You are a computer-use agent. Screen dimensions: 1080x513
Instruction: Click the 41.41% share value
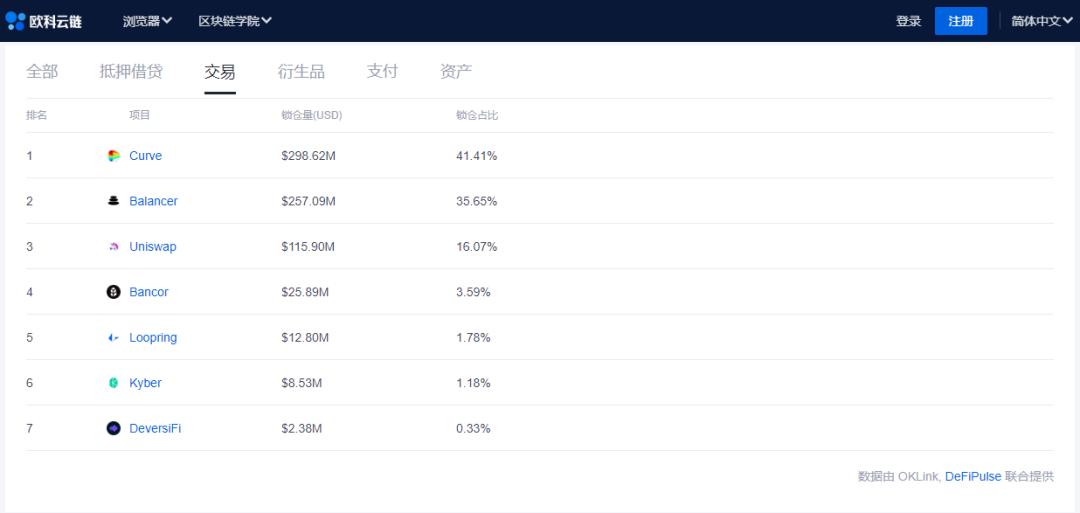(477, 156)
